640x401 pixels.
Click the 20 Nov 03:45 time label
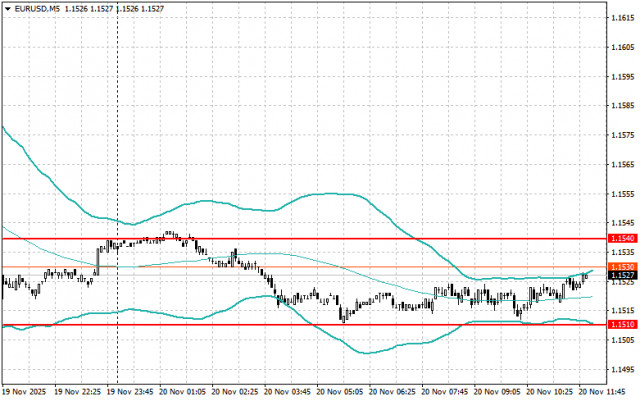(287, 392)
